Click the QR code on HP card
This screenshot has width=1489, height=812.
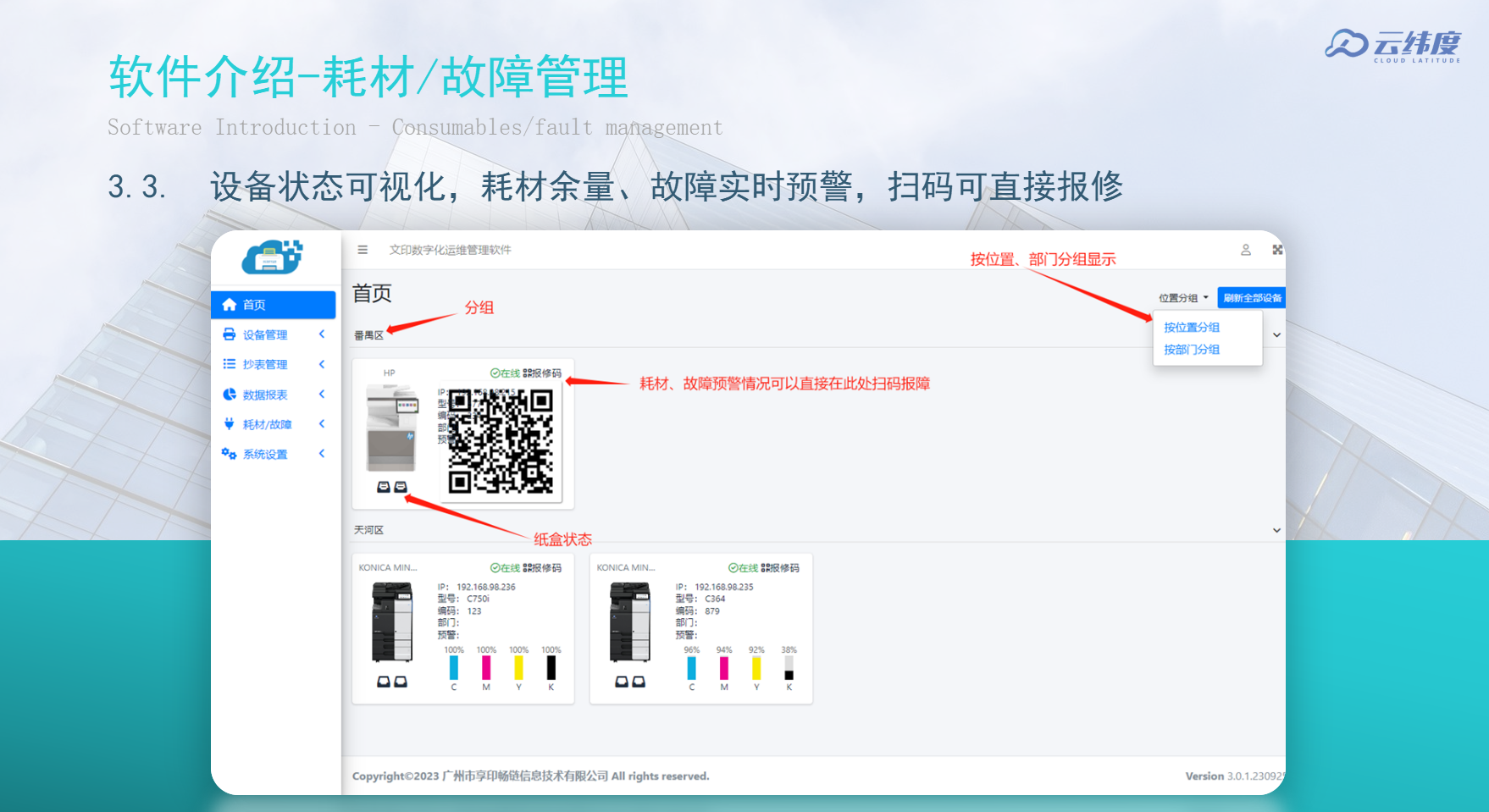pyautogui.click(x=501, y=440)
